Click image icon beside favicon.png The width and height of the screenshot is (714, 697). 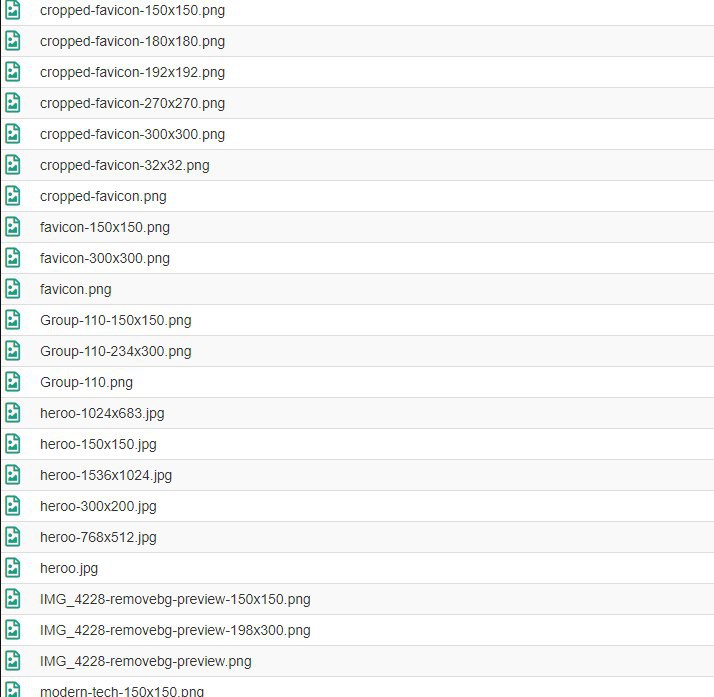[x=13, y=289]
